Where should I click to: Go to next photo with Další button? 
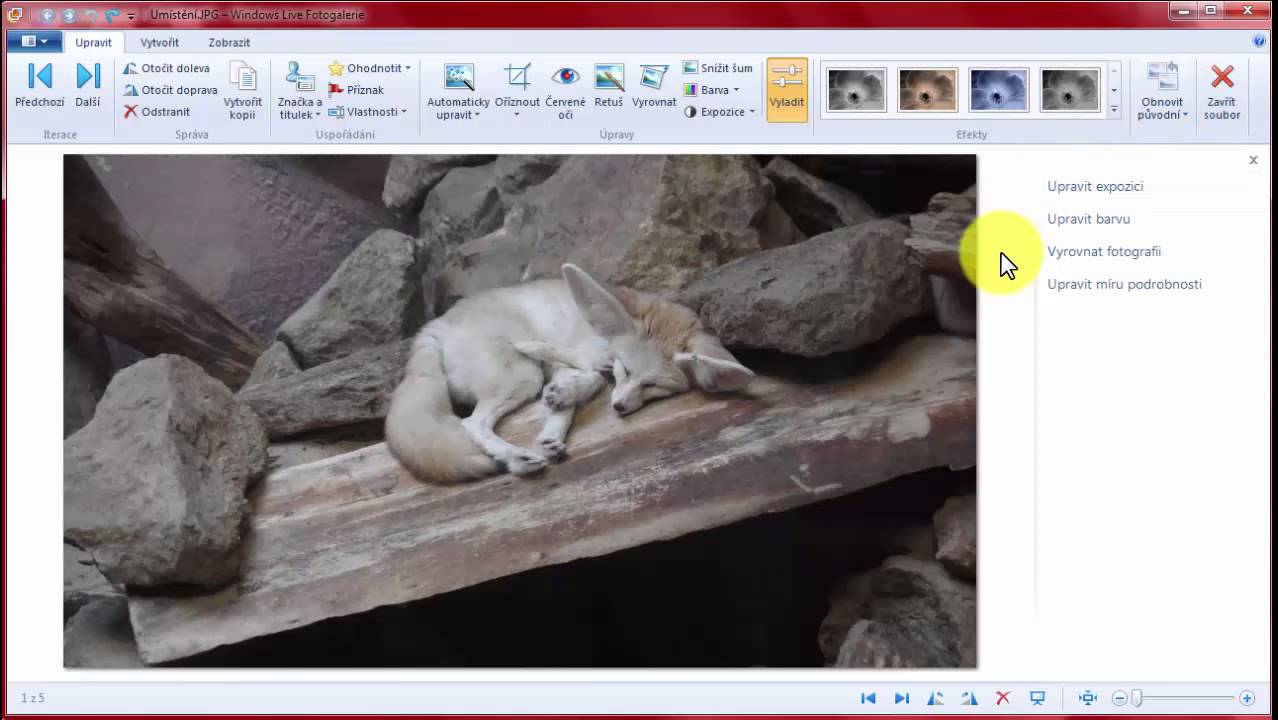(88, 85)
